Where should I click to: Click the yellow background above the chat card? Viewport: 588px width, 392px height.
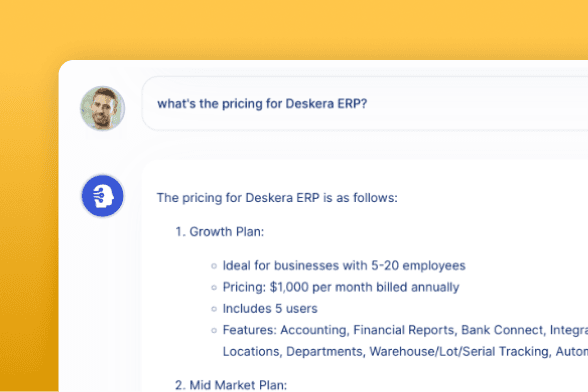[294, 29]
